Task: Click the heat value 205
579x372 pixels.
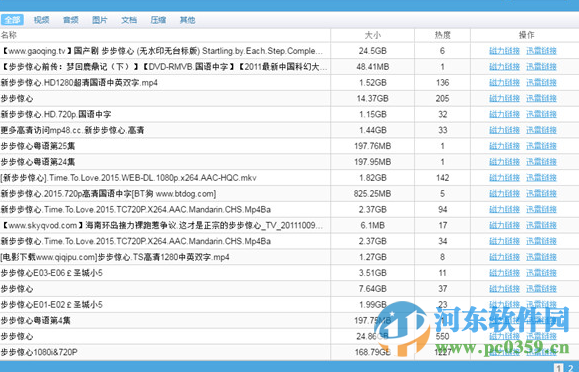Action: tap(442, 99)
